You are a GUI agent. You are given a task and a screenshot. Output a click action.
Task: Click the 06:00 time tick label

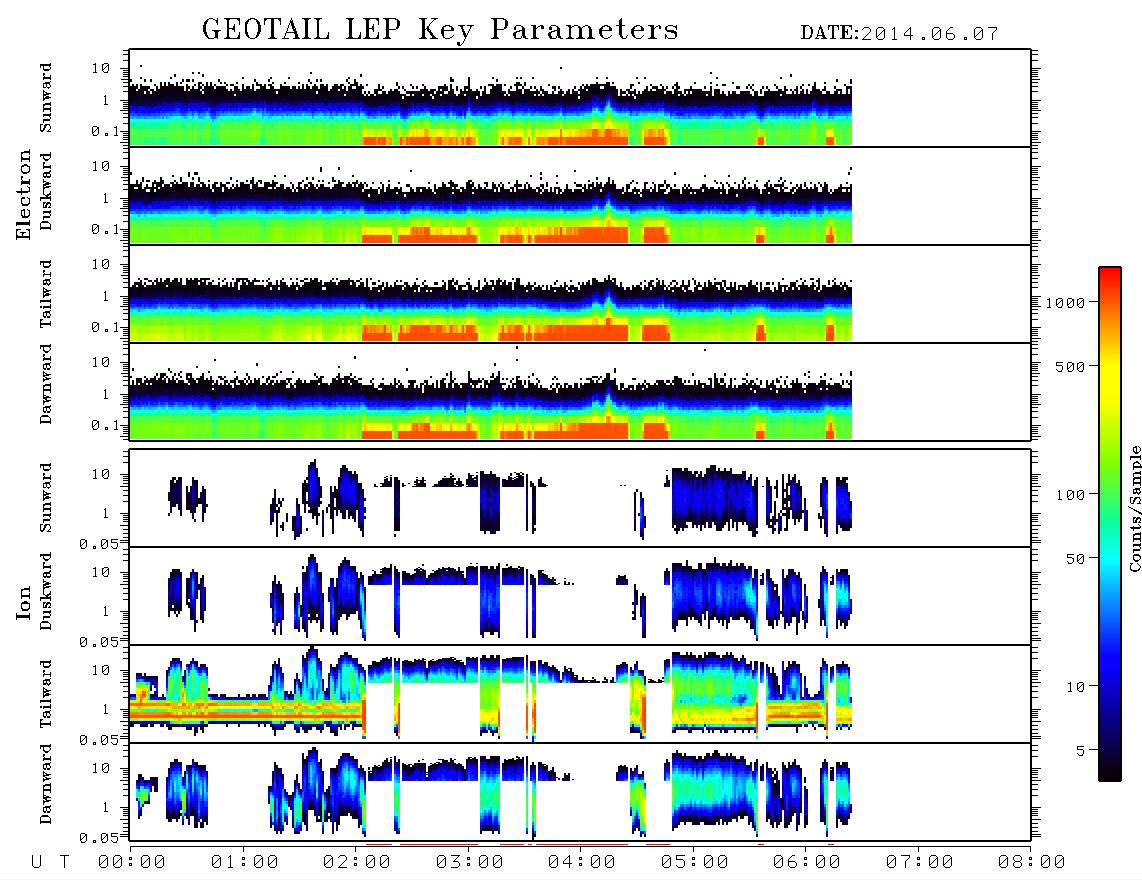tap(807, 863)
